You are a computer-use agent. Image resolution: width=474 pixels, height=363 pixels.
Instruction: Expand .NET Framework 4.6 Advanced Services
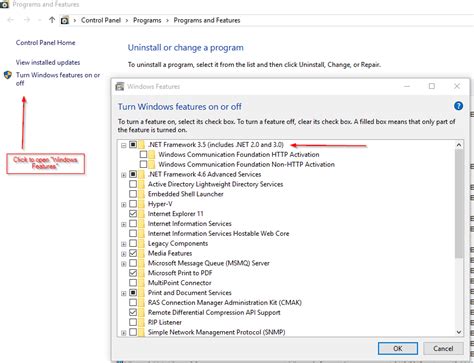click(x=124, y=175)
